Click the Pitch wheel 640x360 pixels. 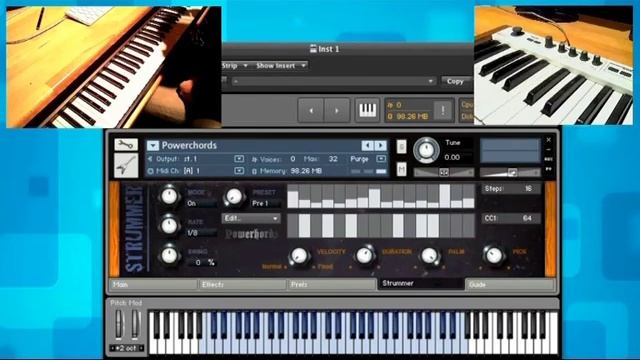point(118,325)
